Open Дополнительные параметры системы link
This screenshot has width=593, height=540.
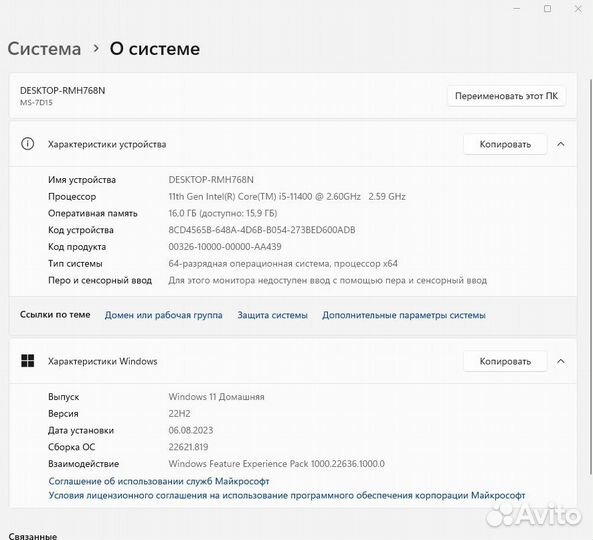(404, 315)
